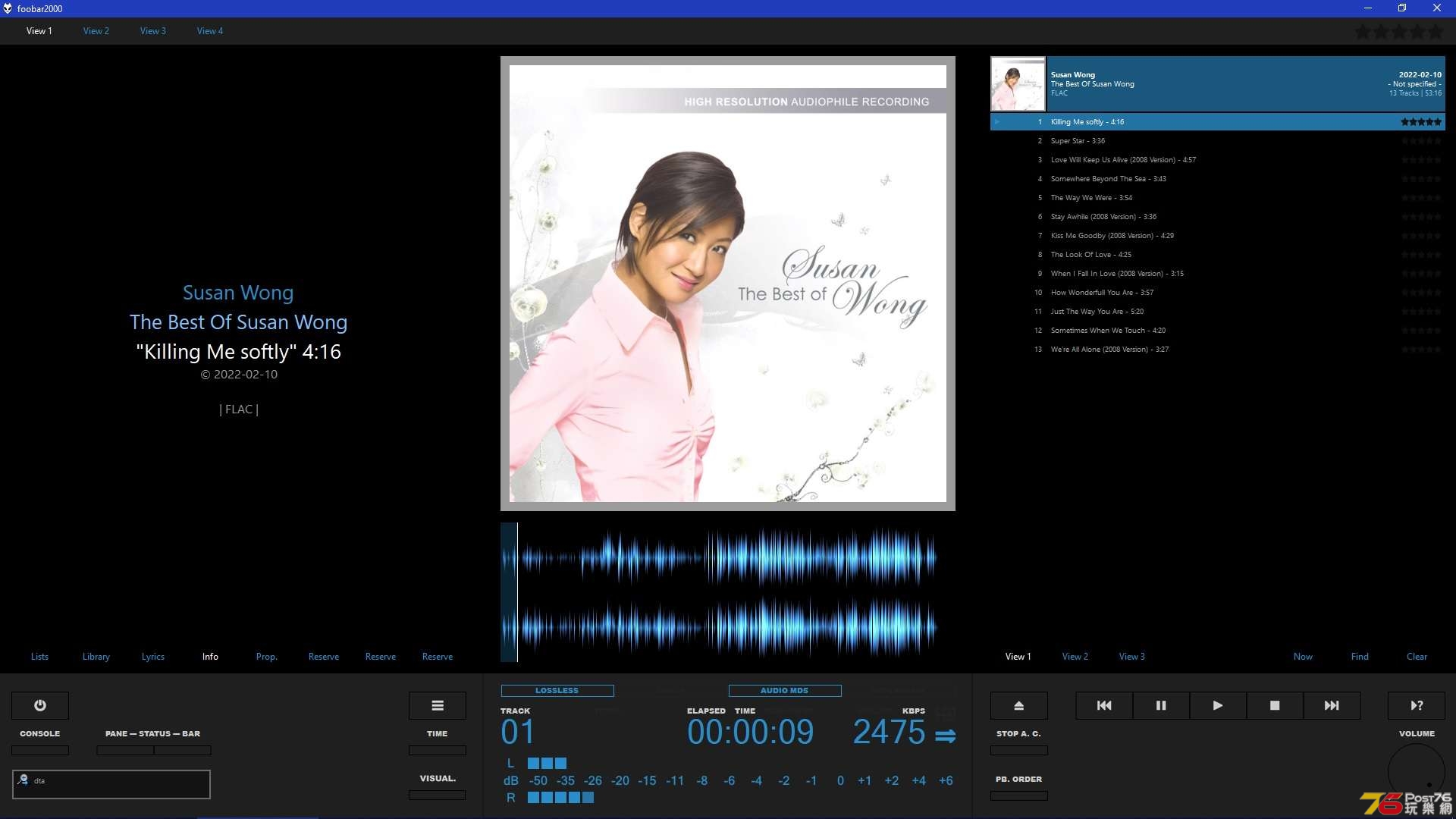1456x819 pixels.
Task: Switch to View 3 in top tab bar
Action: (x=153, y=31)
